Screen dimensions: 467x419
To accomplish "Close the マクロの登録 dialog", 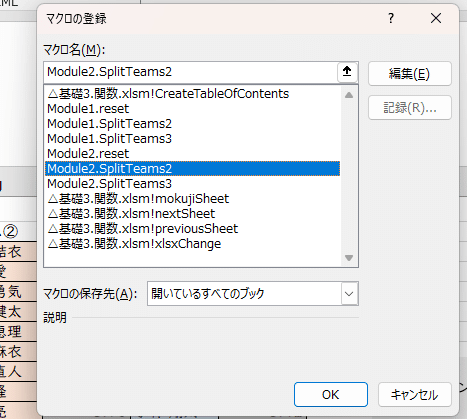I will tap(436, 18).
